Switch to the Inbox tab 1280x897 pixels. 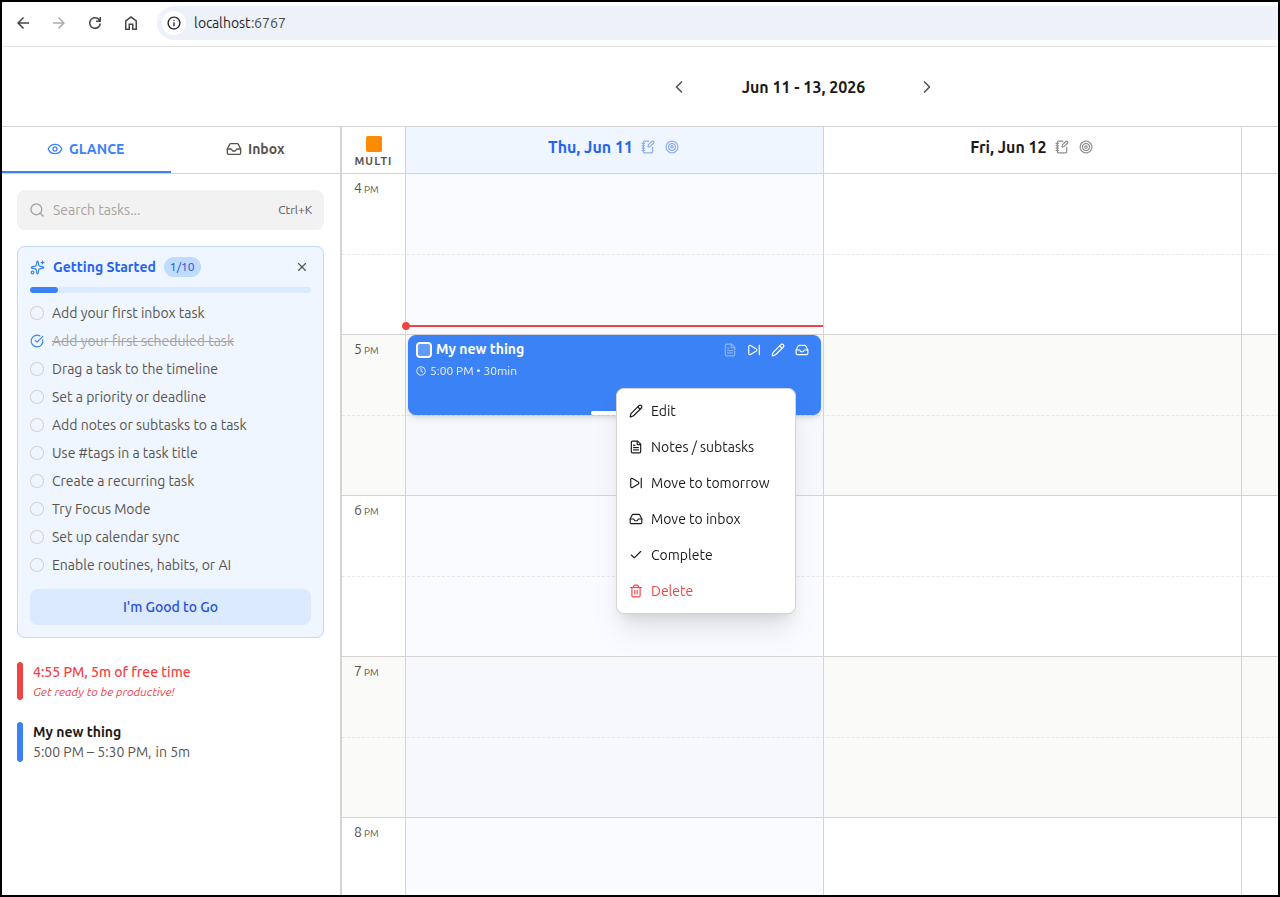coord(255,149)
